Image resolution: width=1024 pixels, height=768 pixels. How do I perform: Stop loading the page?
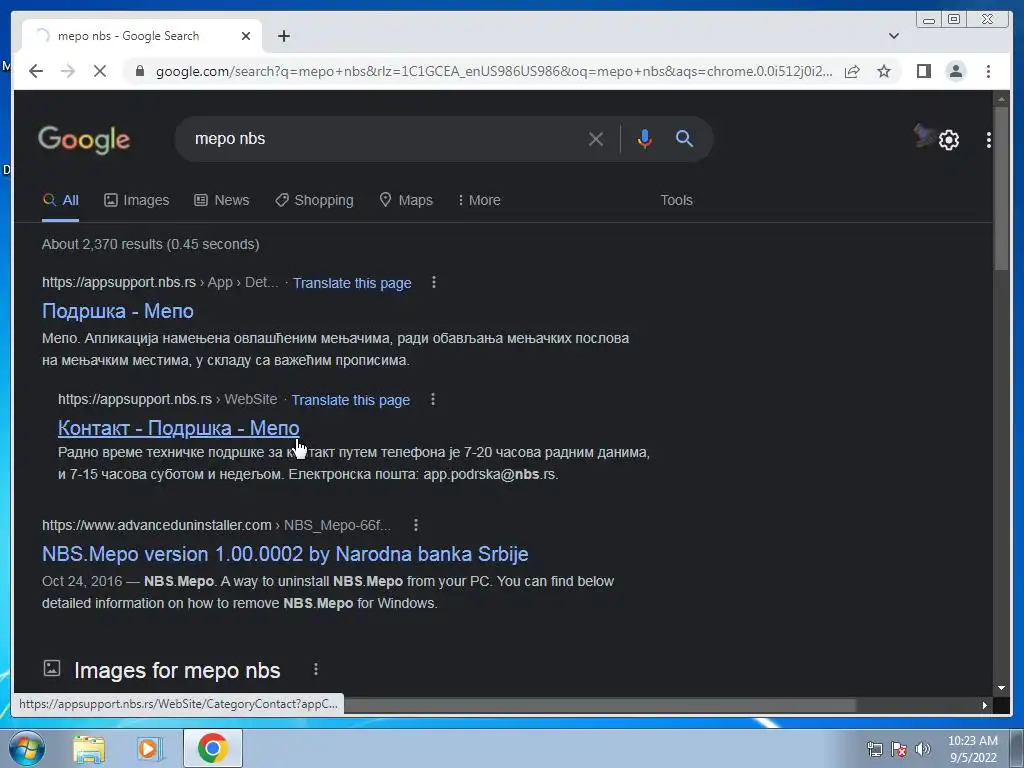[x=100, y=71]
